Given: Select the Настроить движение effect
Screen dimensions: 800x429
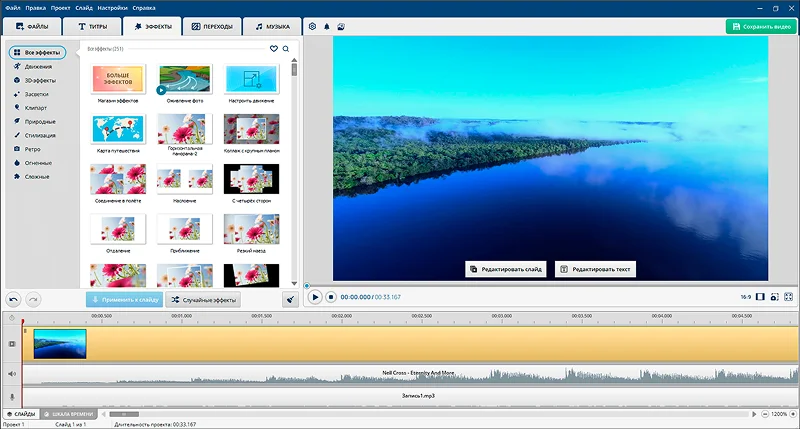Looking at the screenshot, I should pos(252,79).
